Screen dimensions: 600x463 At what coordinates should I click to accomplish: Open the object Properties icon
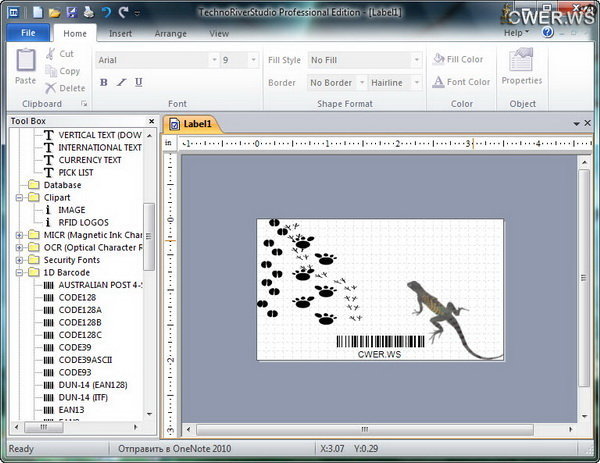pyautogui.click(x=521, y=67)
